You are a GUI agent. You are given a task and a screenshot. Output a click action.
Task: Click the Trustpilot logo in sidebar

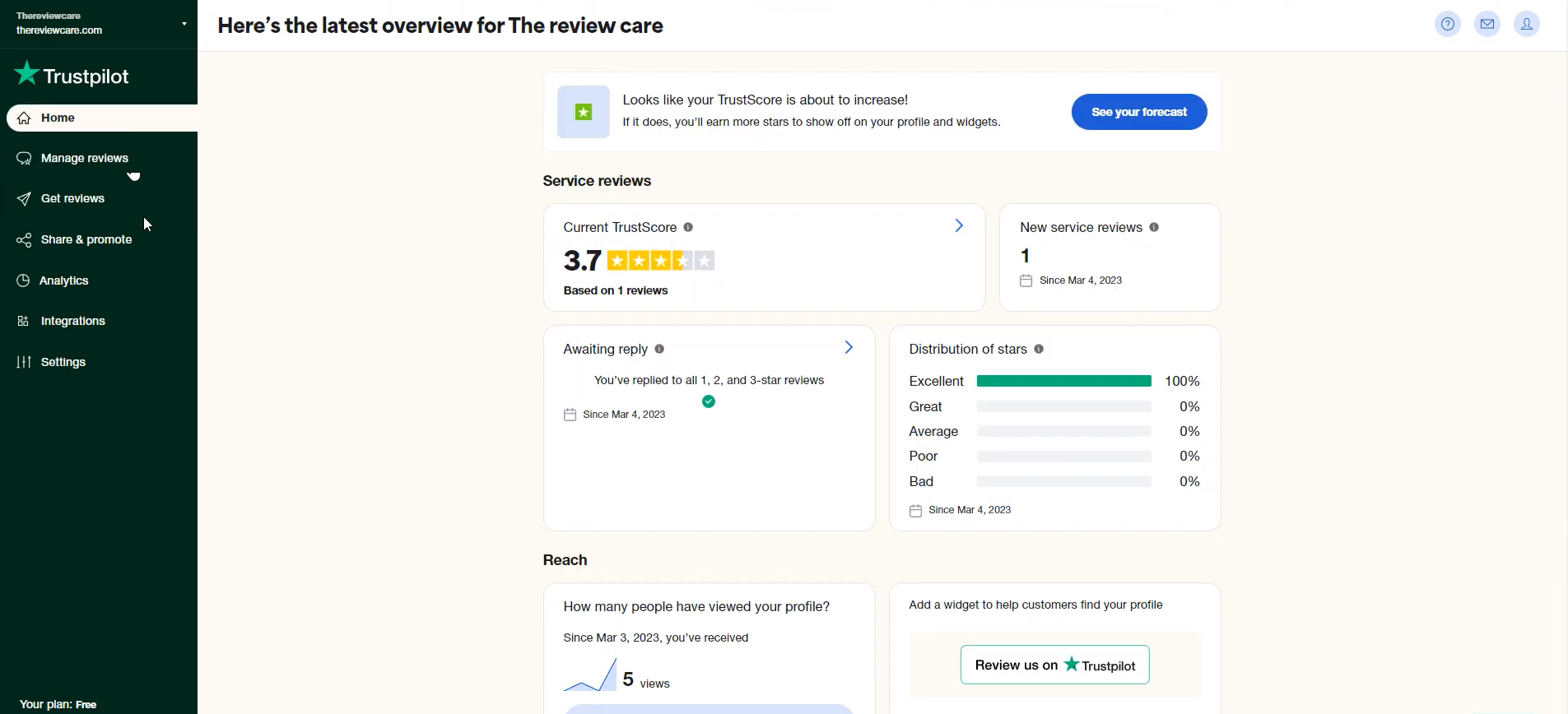coord(72,75)
